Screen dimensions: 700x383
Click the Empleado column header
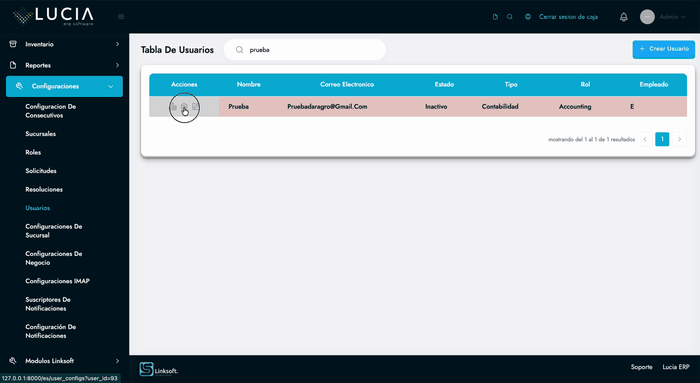(x=654, y=84)
